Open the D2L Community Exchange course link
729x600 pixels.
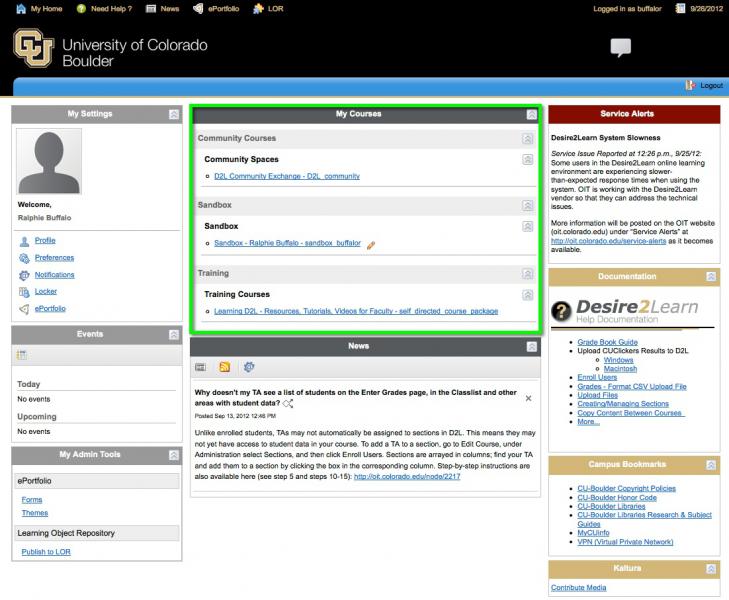pos(287,176)
